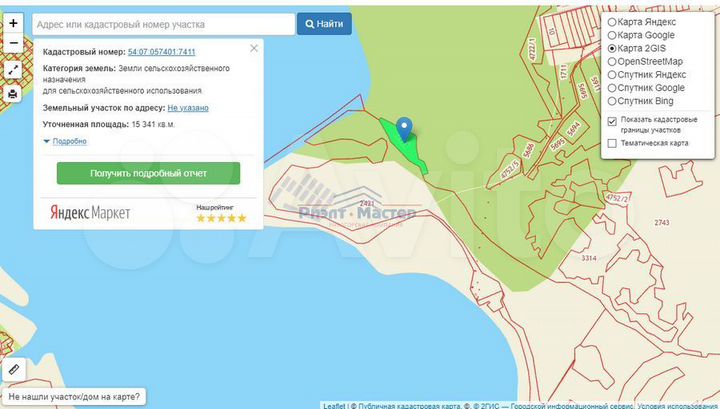Expand the Подробно details section

pyautogui.click(x=69, y=141)
